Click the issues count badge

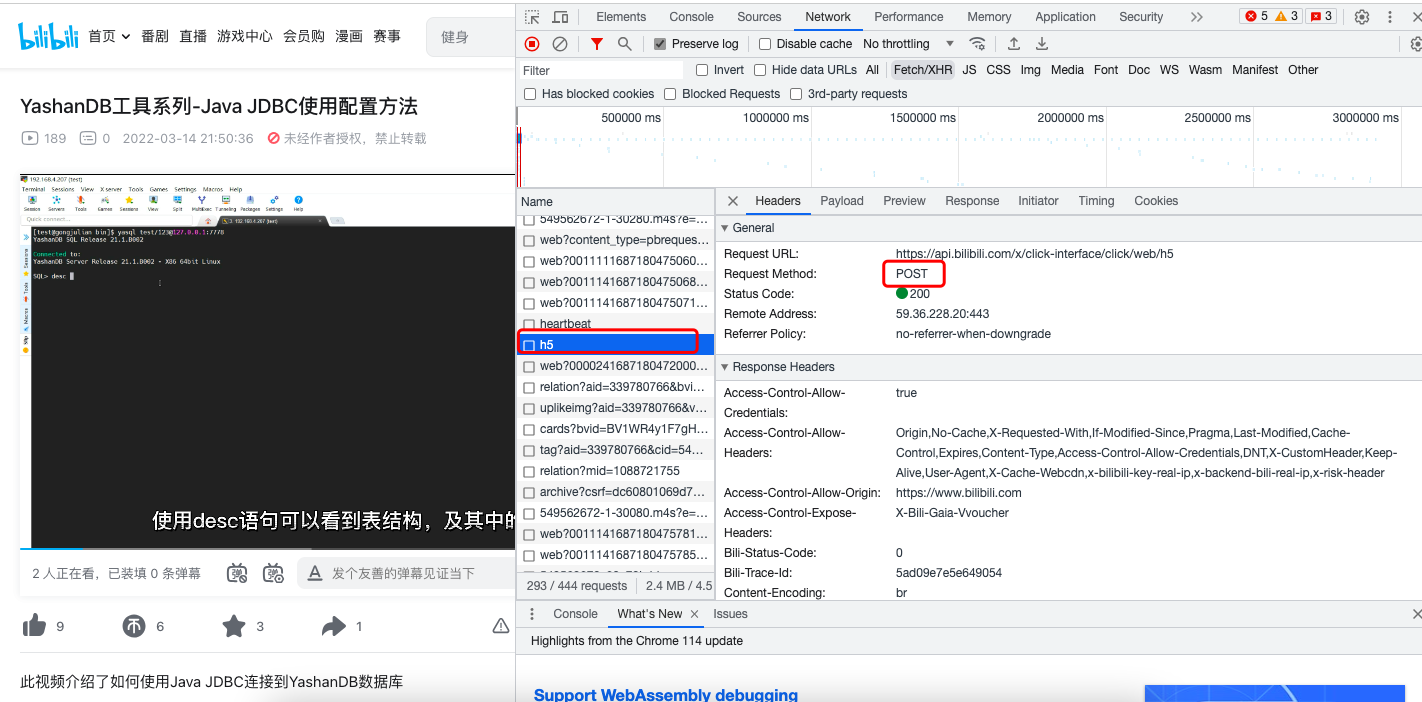1321,17
